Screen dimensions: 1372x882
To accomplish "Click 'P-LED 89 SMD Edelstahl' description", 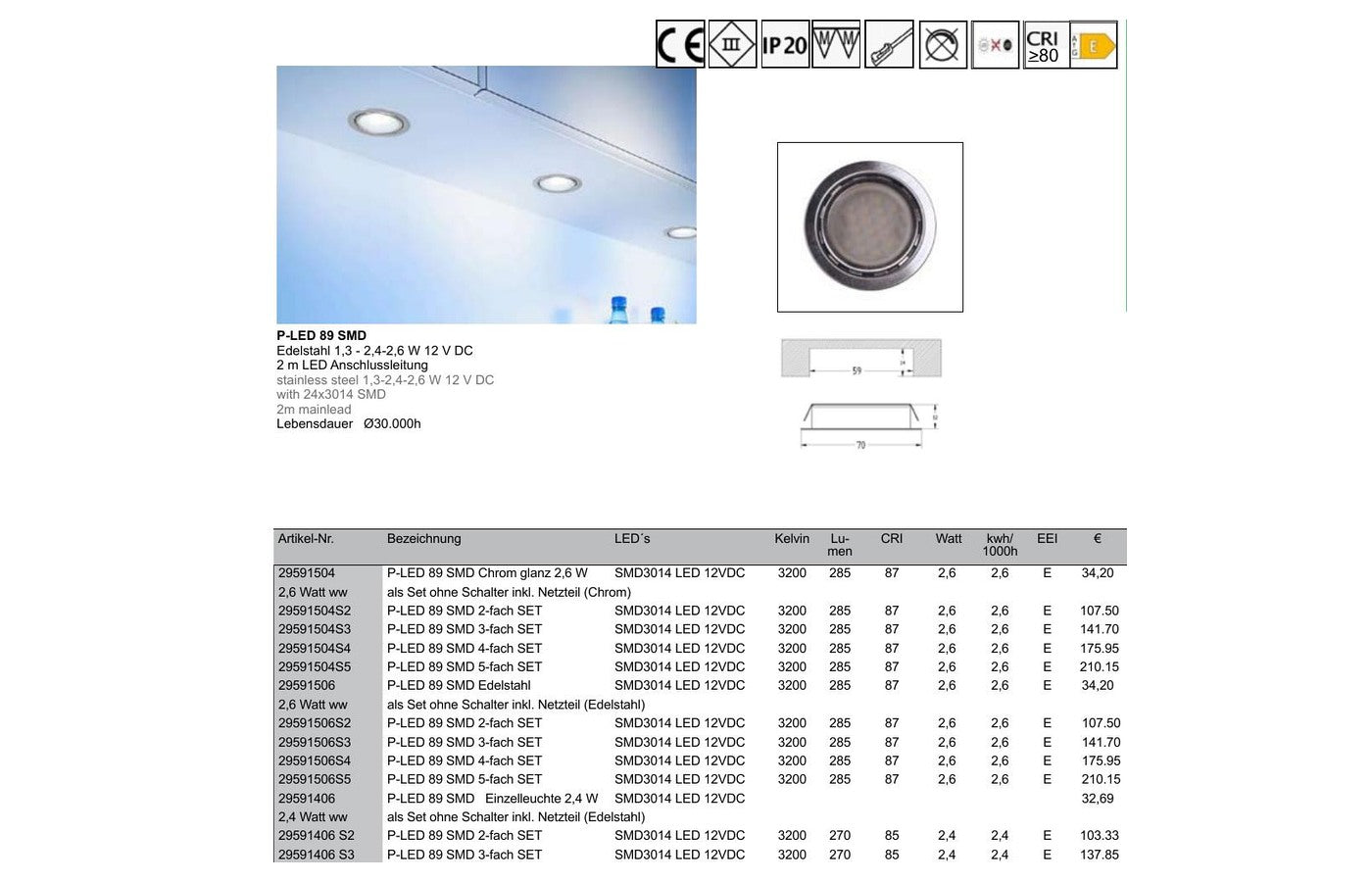I will (x=459, y=686).
